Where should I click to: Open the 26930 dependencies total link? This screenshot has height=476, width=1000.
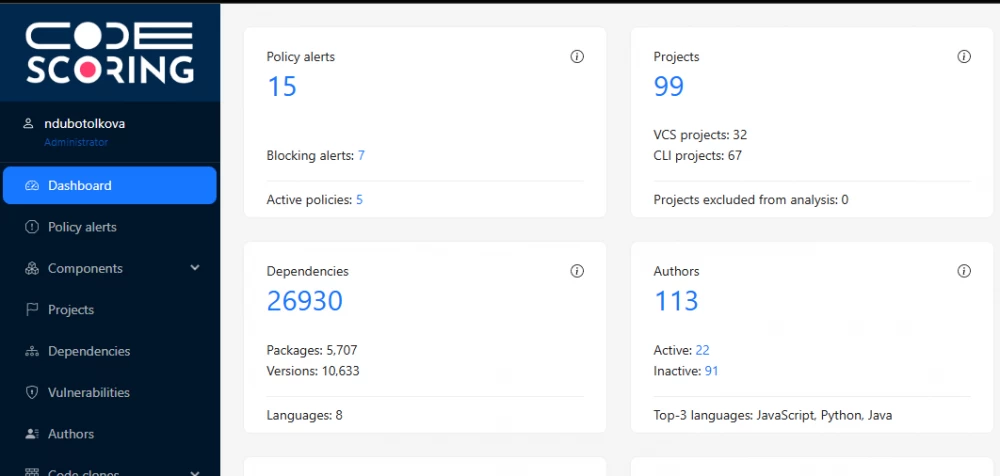304,301
